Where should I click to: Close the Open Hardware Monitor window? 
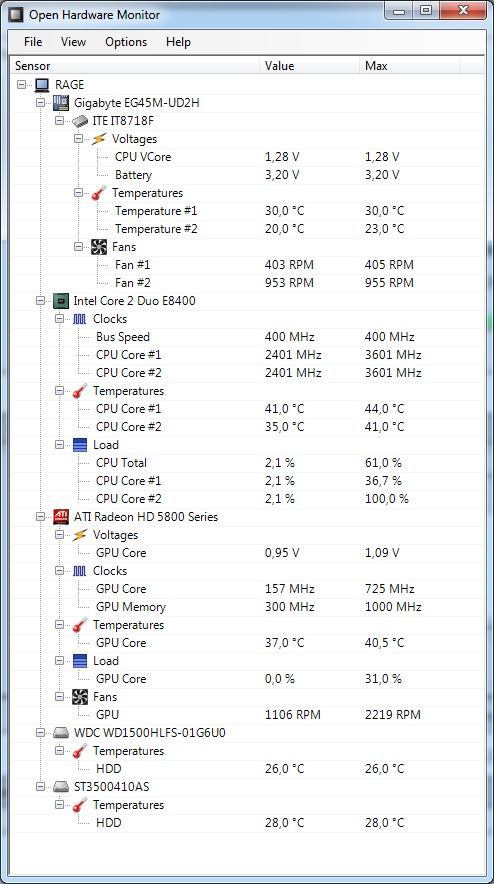(x=463, y=10)
